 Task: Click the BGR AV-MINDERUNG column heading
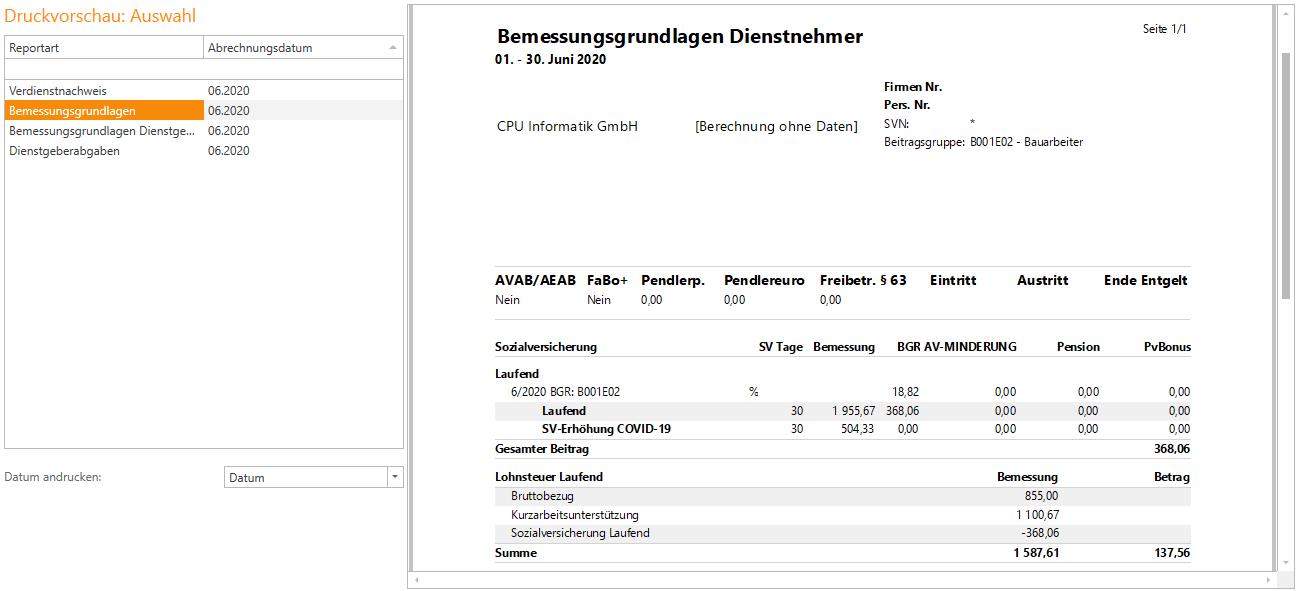click(957, 347)
